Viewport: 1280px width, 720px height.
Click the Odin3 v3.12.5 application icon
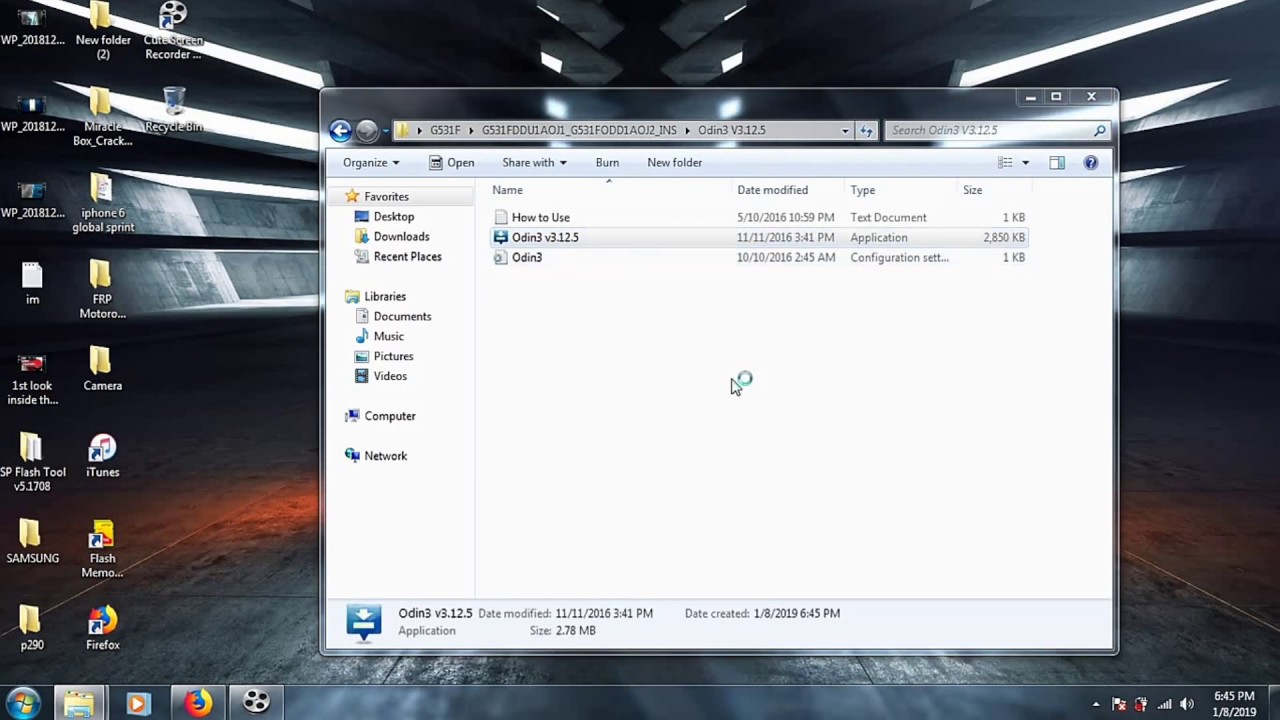(x=500, y=237)
